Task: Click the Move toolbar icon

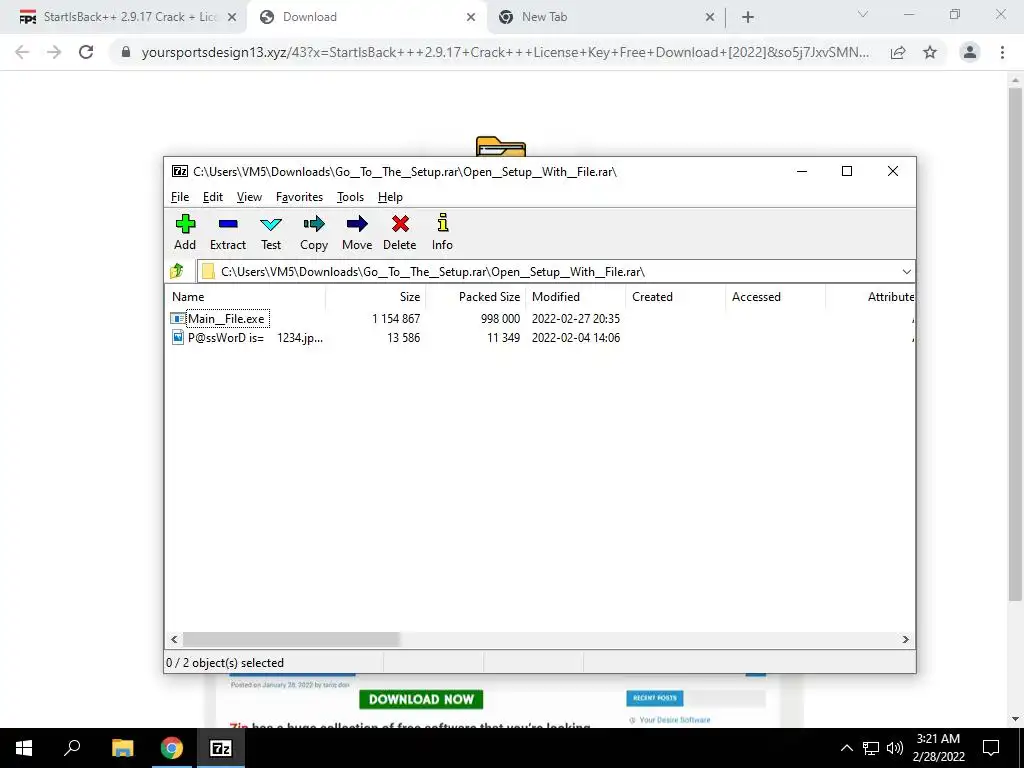Action: coord(357,224)
